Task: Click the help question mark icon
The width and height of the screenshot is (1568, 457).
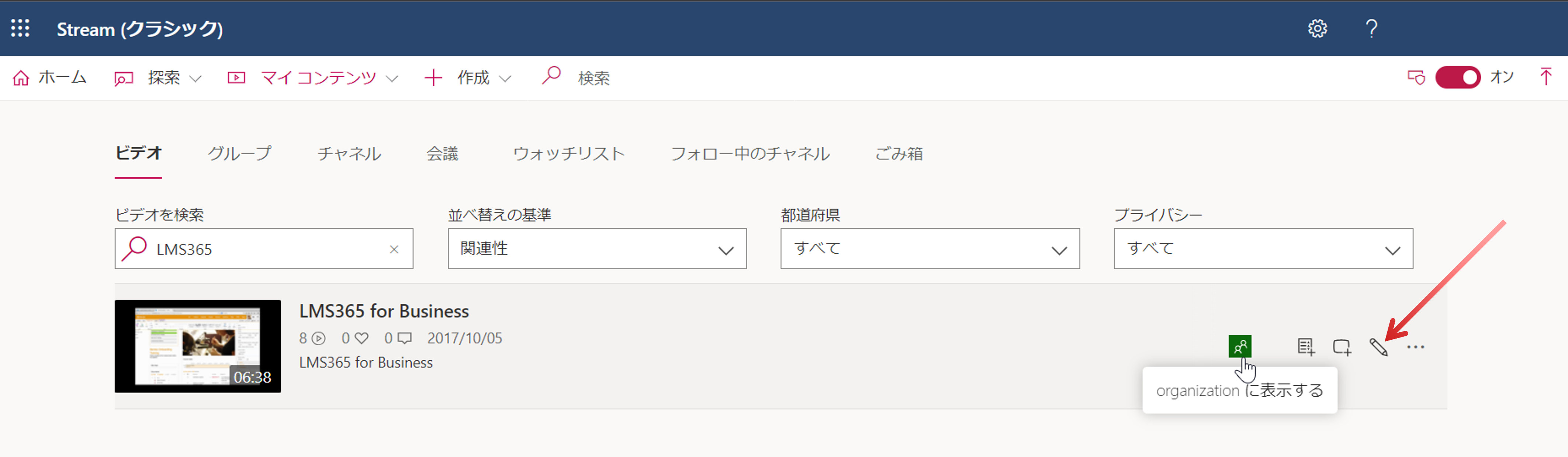Action: 1371,29
